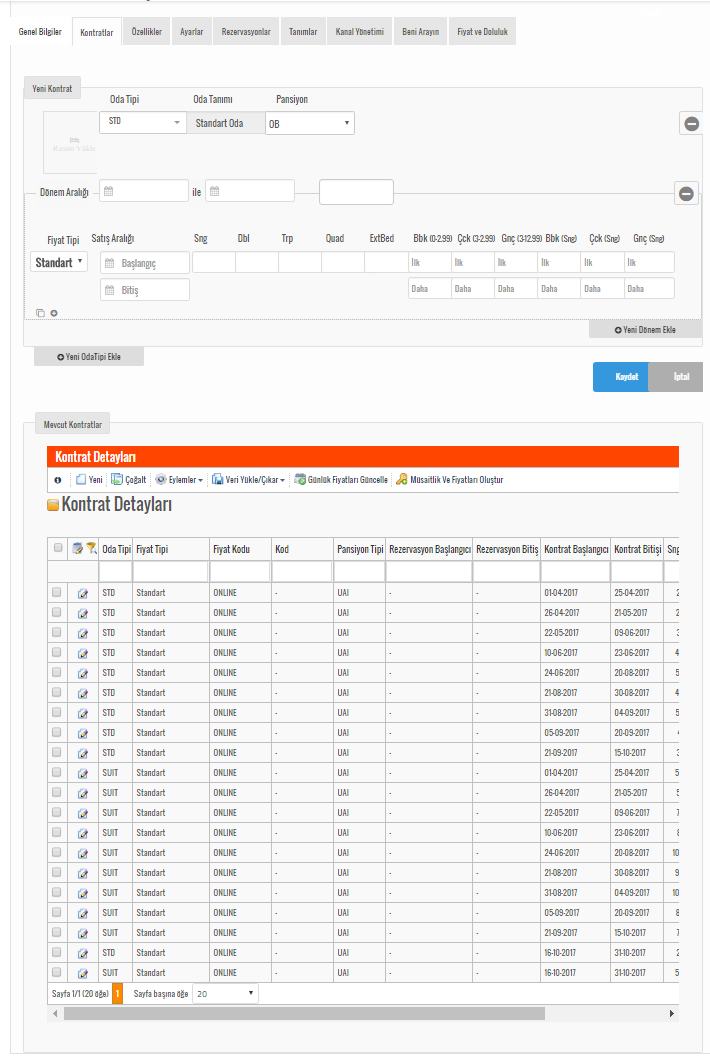Click Yeni in the Kontrat toolbar

pos(89,480)
